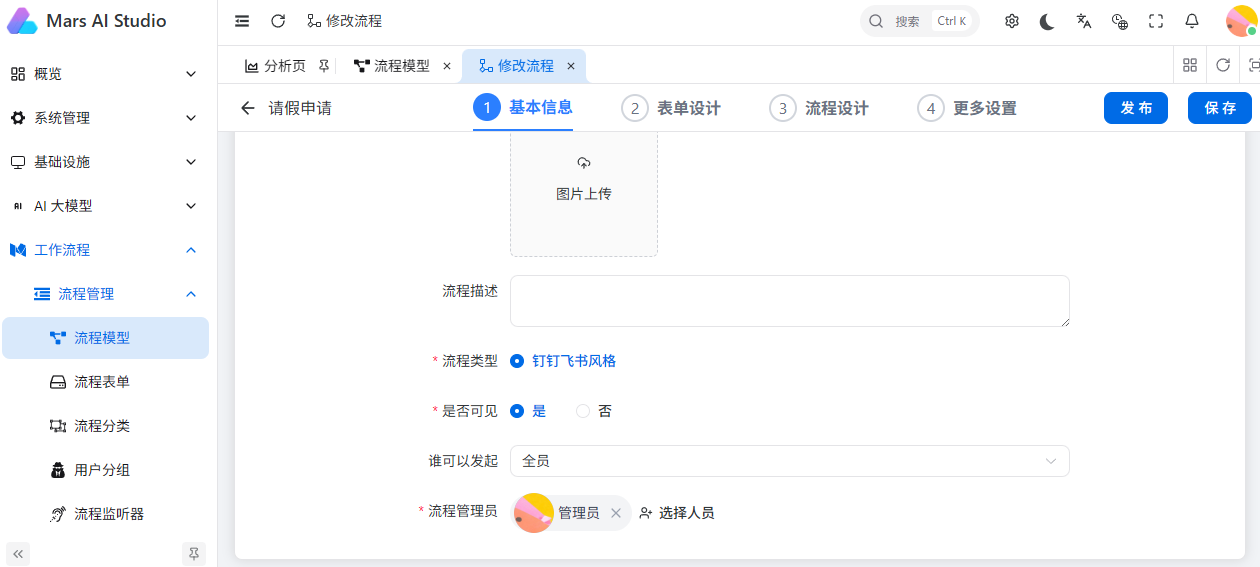Viewport: 1260px width, 567px height.
Task: Open the settings gear icon
Action: point(1012,21)
